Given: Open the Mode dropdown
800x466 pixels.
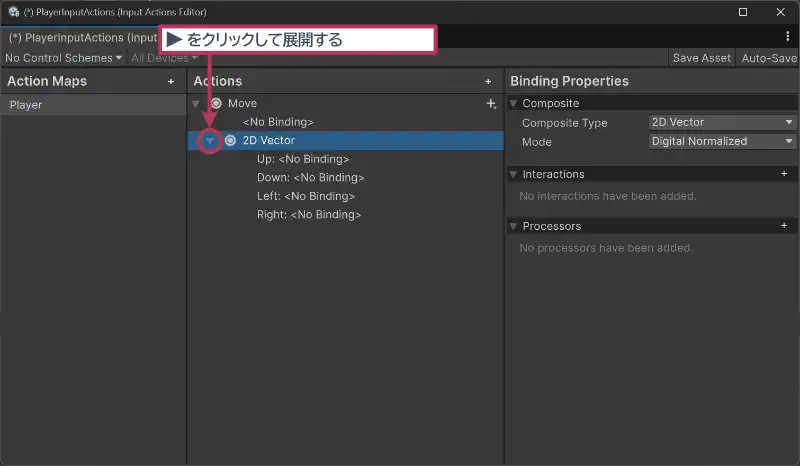Looking at the screenshot, I should [721, 141].
